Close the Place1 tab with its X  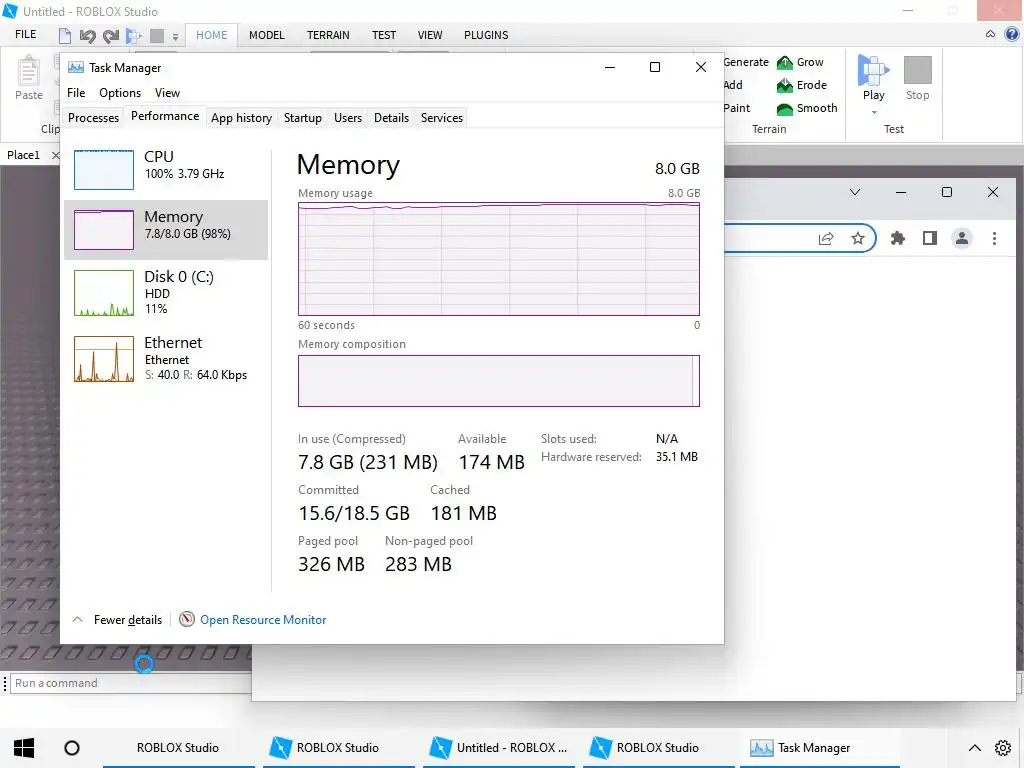tap(56, 155)
